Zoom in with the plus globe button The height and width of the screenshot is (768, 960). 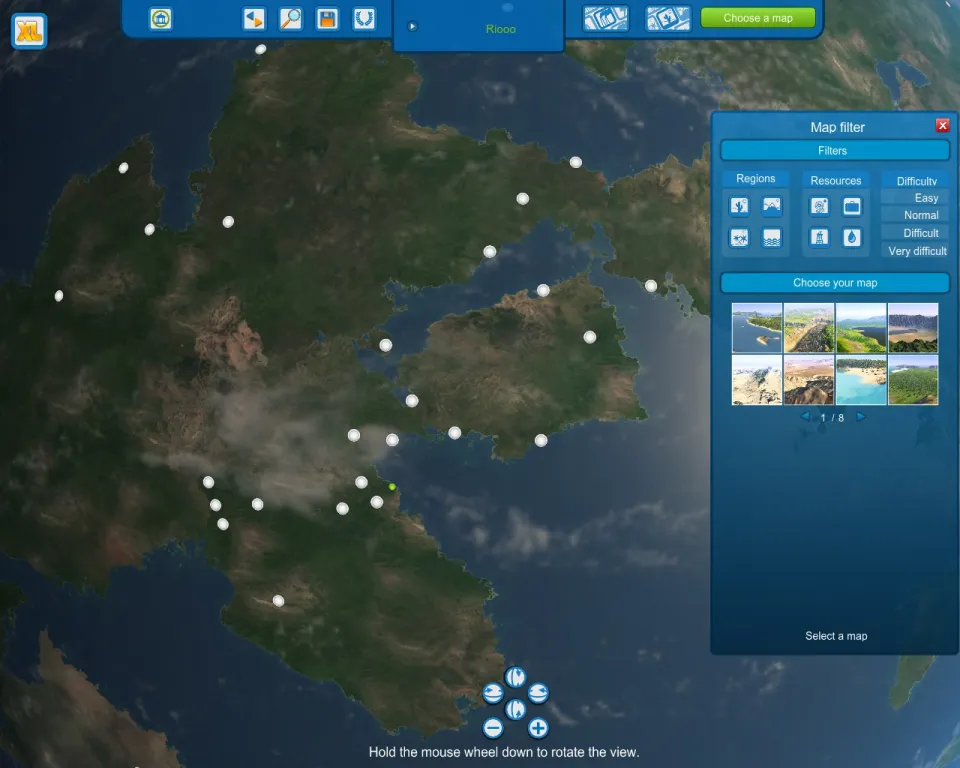coord(538,728)
